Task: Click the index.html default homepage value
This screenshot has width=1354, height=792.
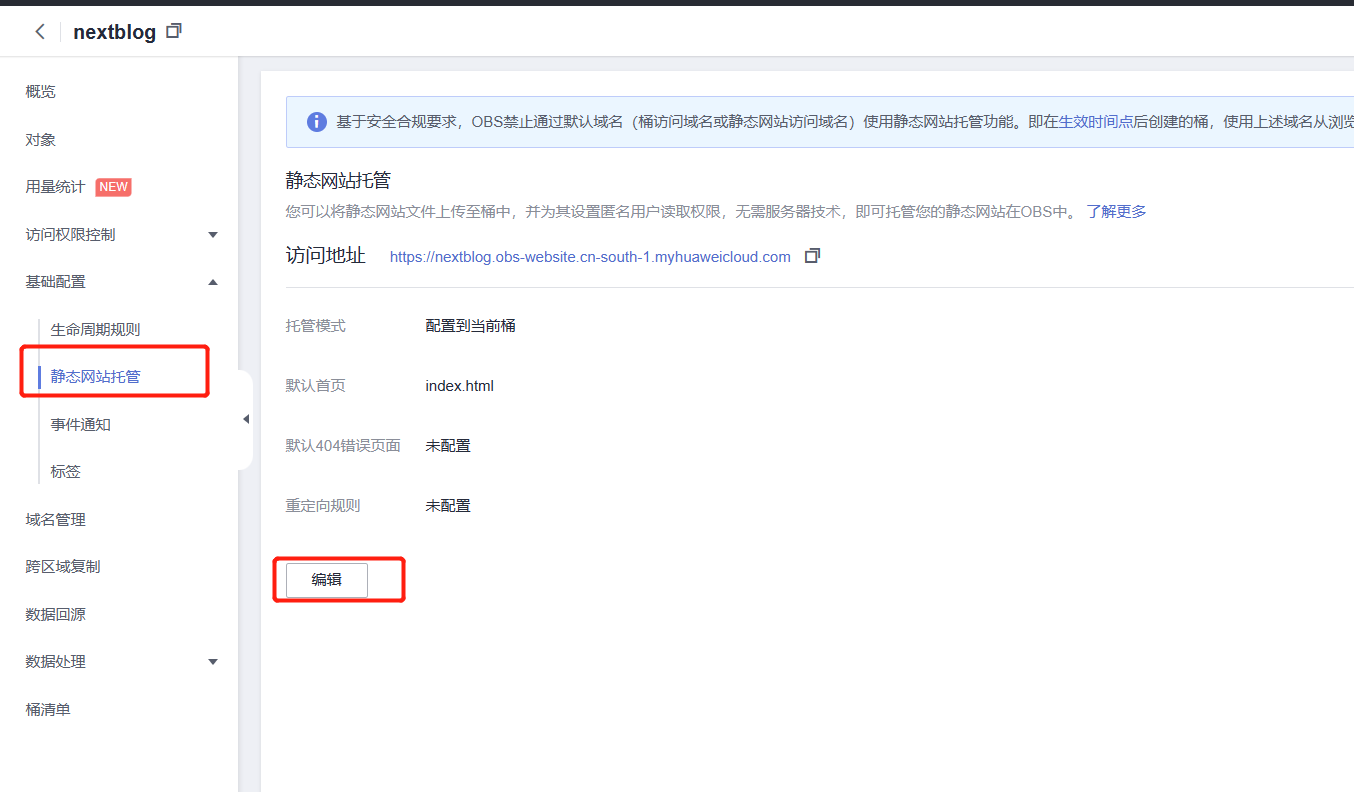Action: pyautogui.click(x=460, y=386)
